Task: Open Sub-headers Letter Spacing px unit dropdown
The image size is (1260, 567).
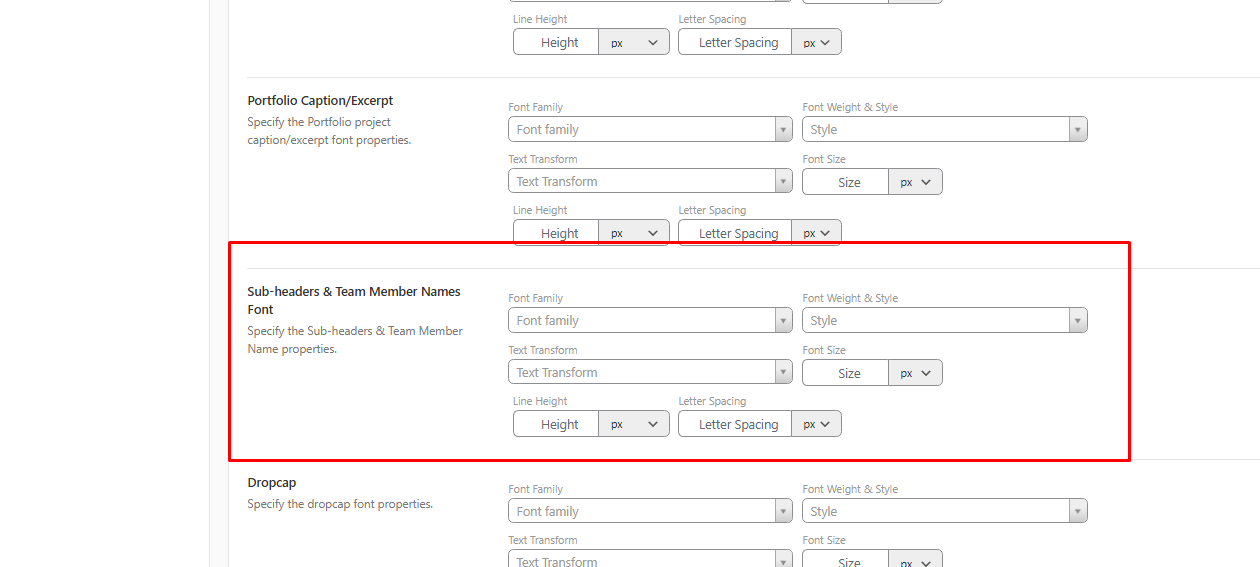Action: point(816,424)
